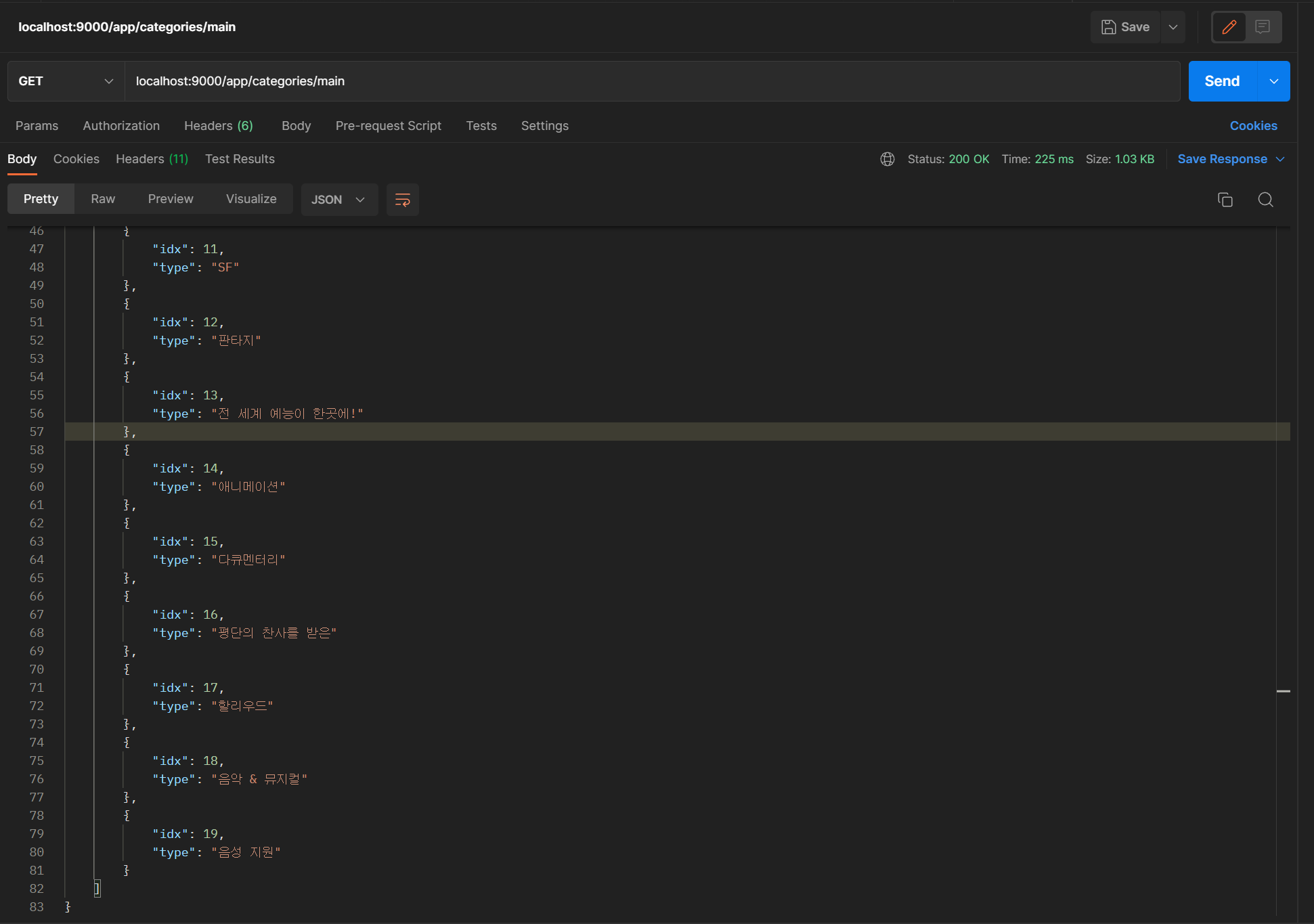Screen dimensions: 1314x924
Task: Open search in the response body
Action: [1266, 200]
